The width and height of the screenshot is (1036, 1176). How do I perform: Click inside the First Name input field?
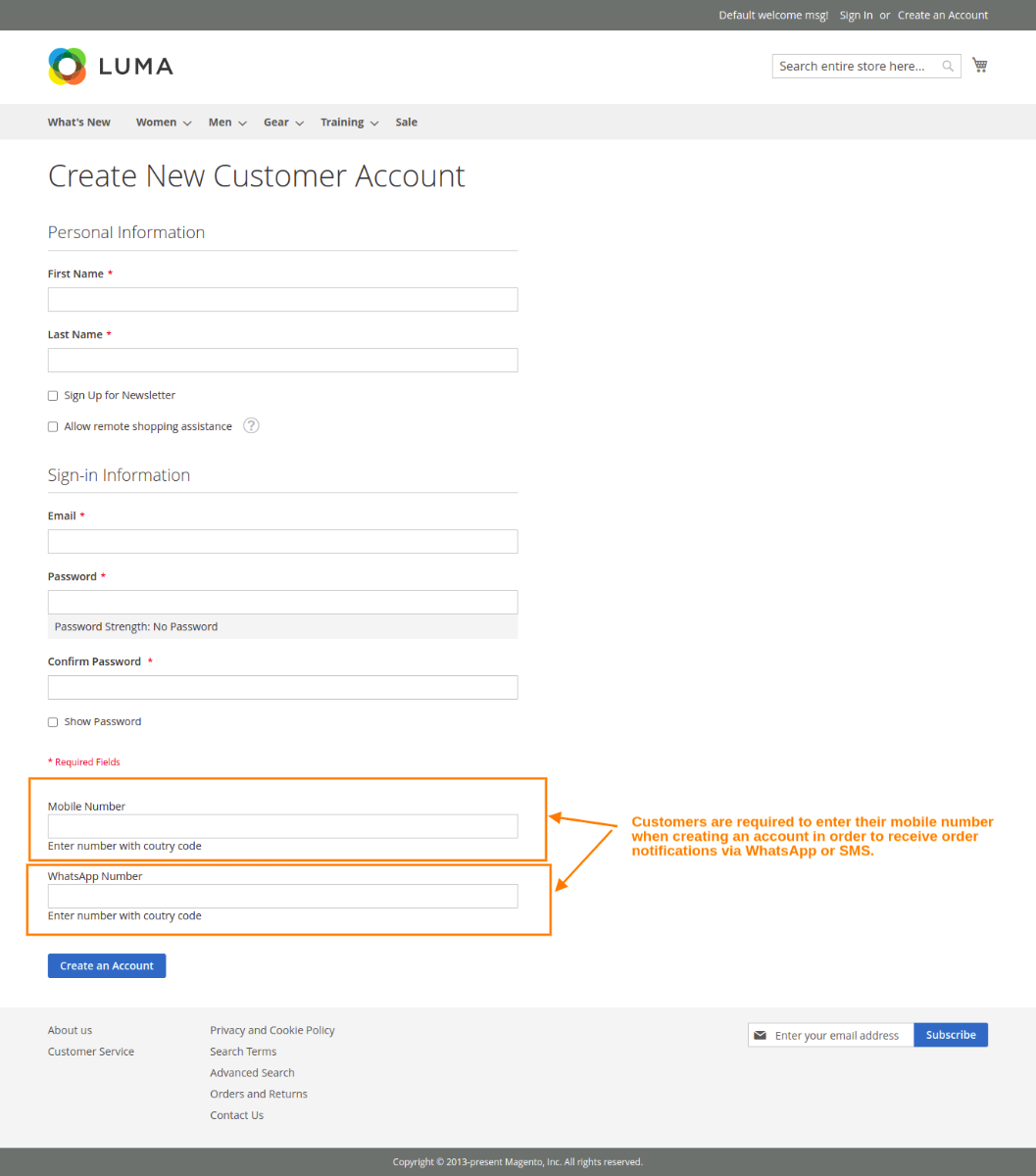click(282, 299)
